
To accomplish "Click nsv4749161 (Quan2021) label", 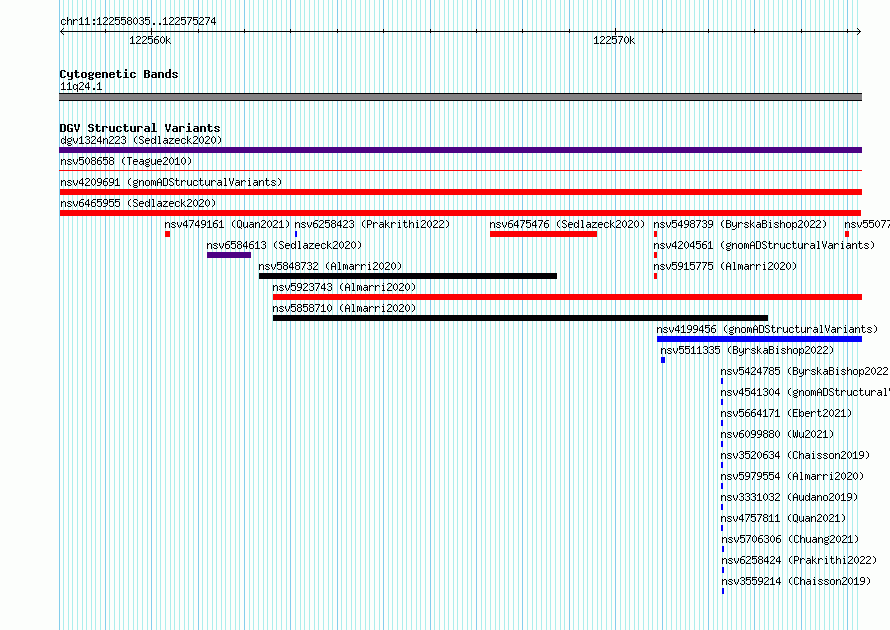I will 227,224.
